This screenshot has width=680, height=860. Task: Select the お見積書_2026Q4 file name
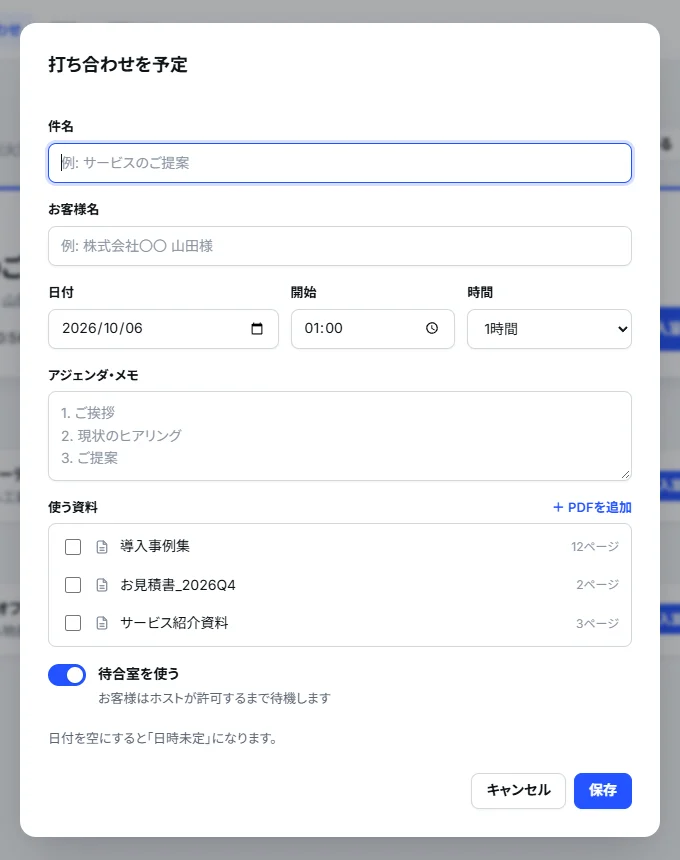coord(178,585)
